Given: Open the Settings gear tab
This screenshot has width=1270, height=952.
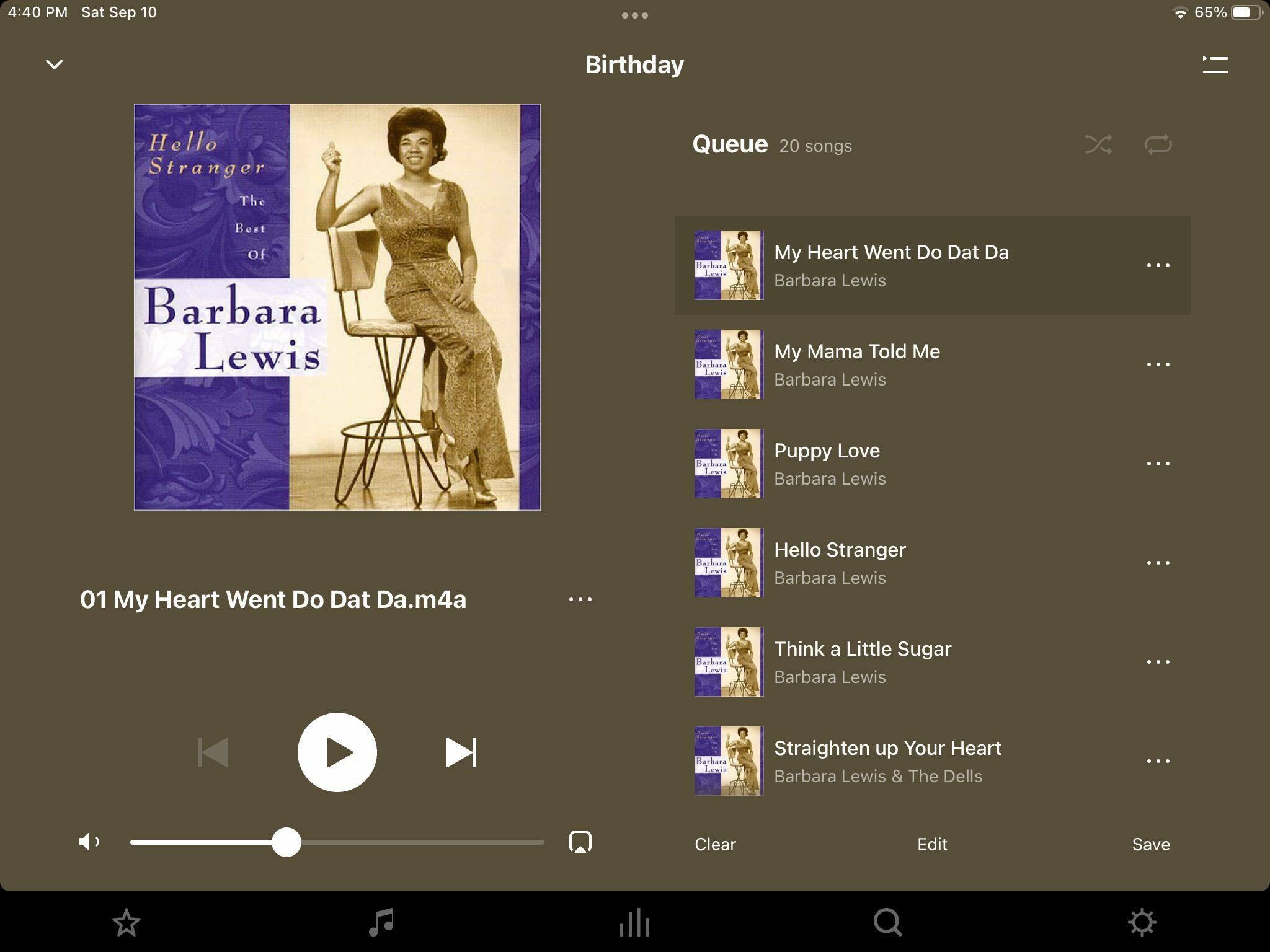Looking at the screenshot, I should click(1142, 923).
